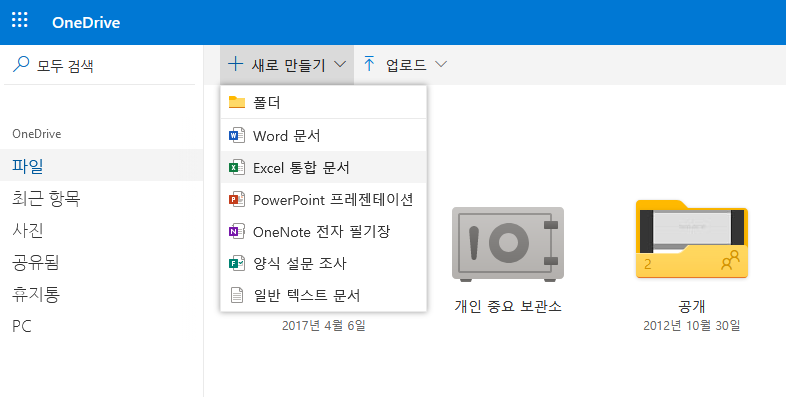
Task: Create a OneNote 전자 필기장
Action: coord(323,232)
